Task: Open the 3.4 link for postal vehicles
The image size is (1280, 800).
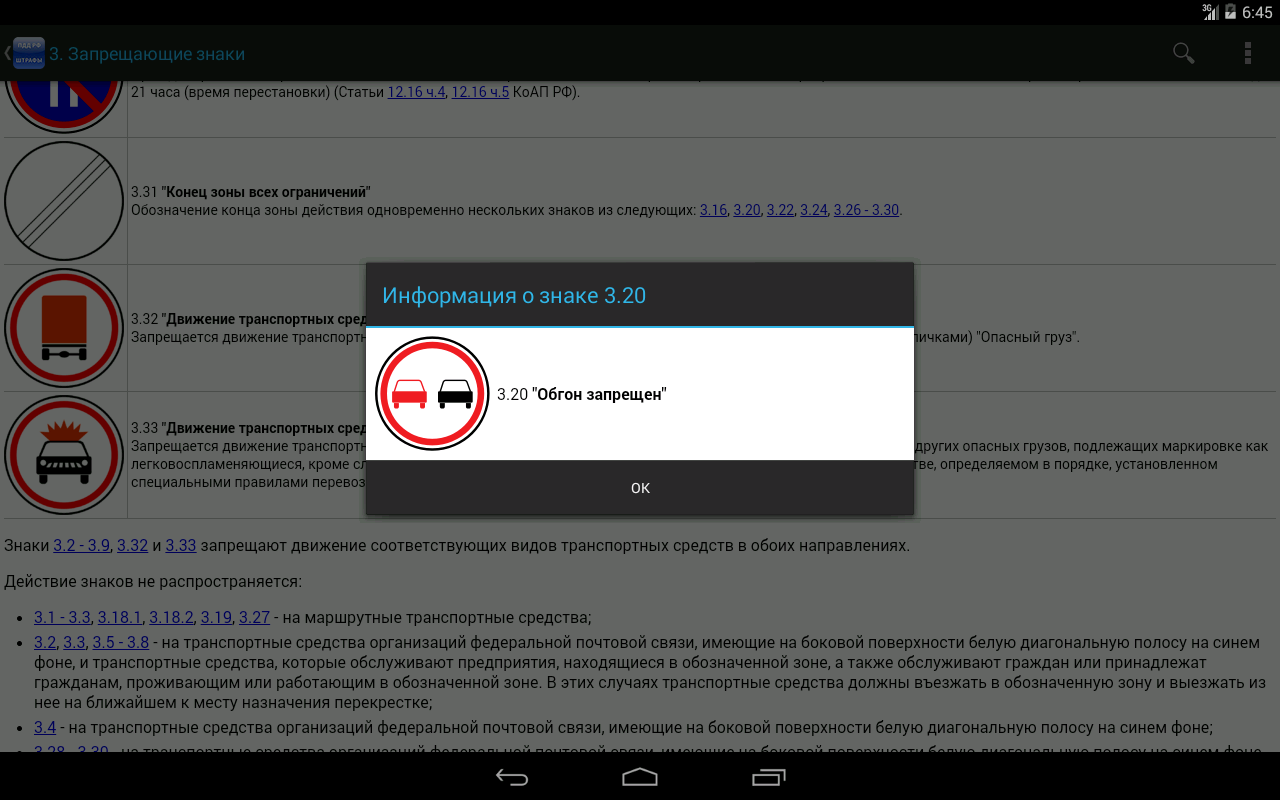Action: [45, 728]
